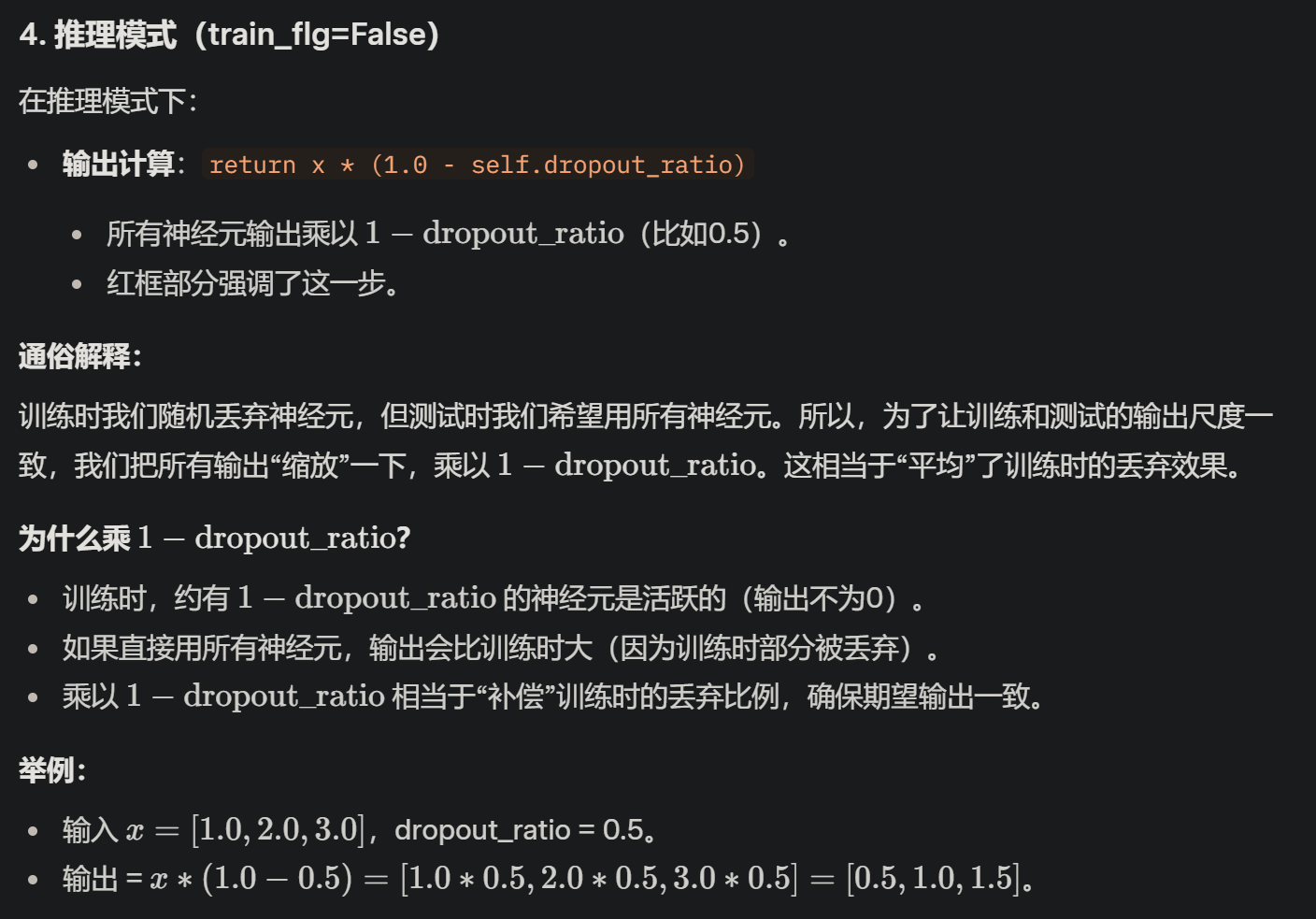Click the sub-bullet '红框部分强调了这一步'
The width and height of the screenshot is (1316, 919).
tap(253, 283)
